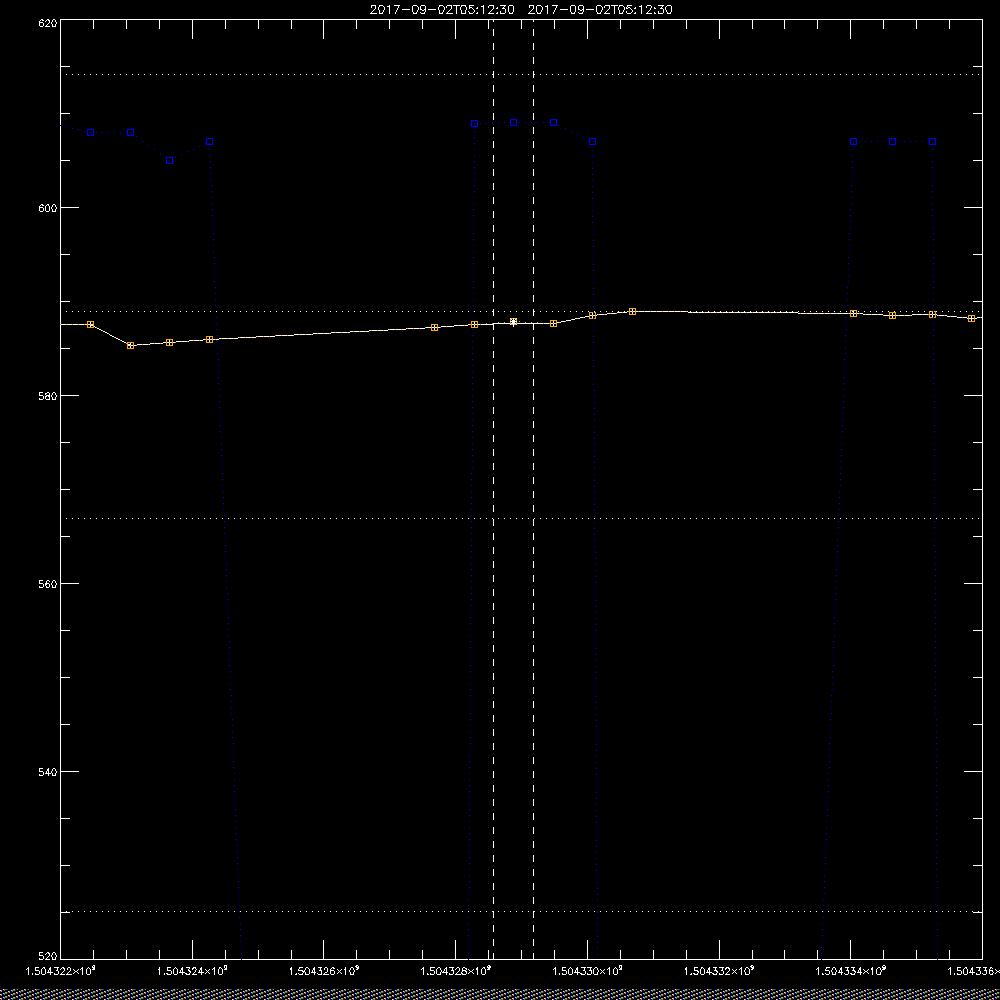The image size is (1000, 1000).
Task: Click the left timestamp in the plot title
Action: click(442, 10)
